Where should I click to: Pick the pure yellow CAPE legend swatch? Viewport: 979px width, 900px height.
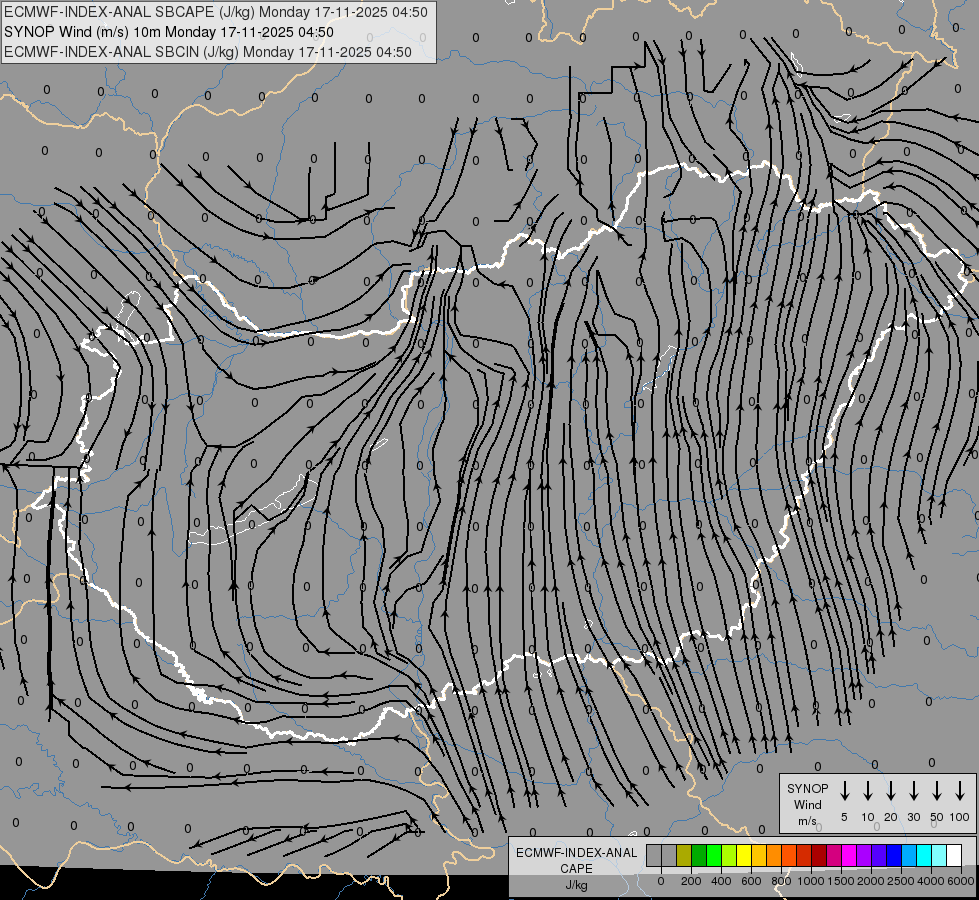744,855
